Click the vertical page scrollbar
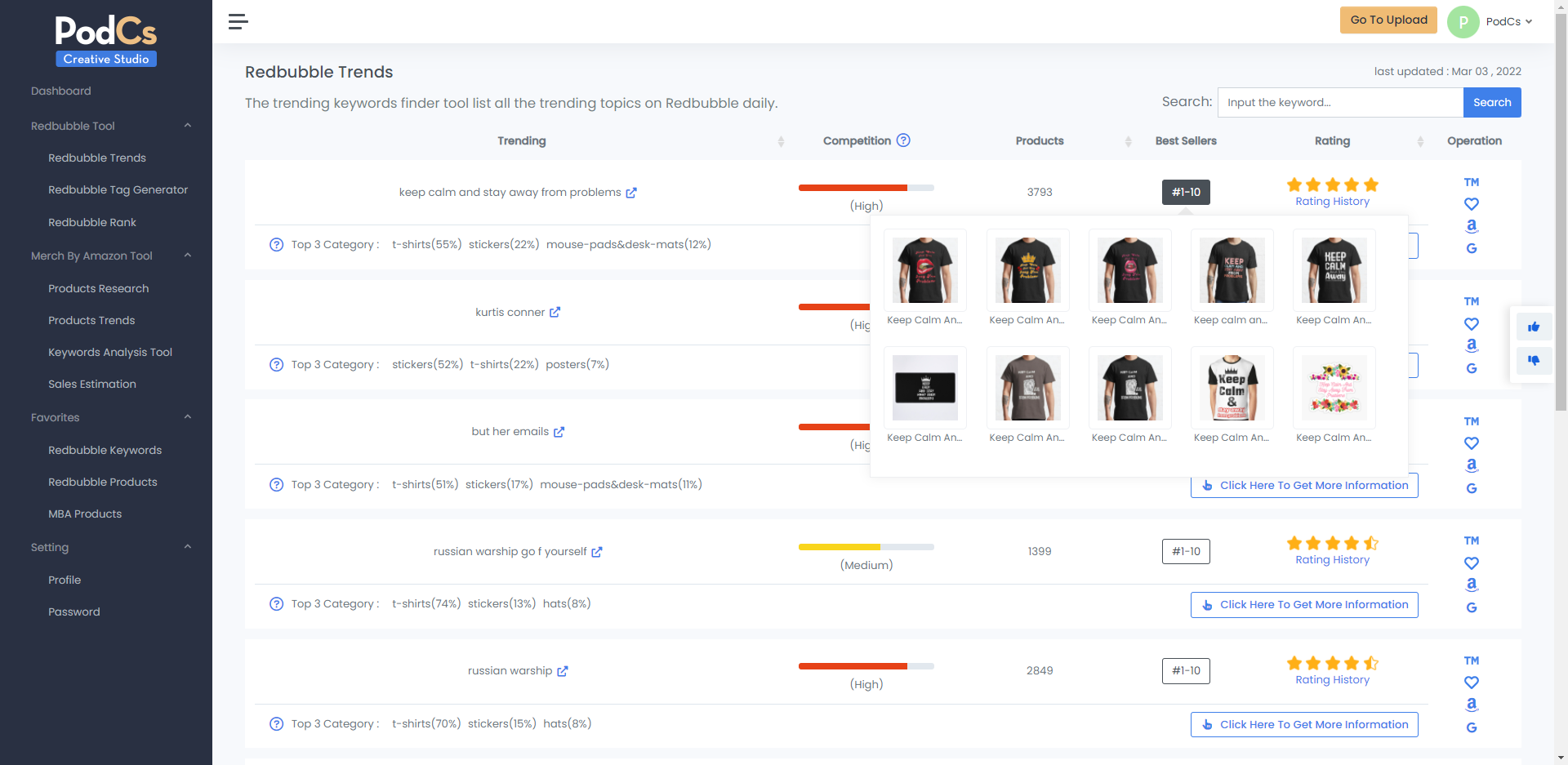1568x765 pixels. coord(1561,212)
